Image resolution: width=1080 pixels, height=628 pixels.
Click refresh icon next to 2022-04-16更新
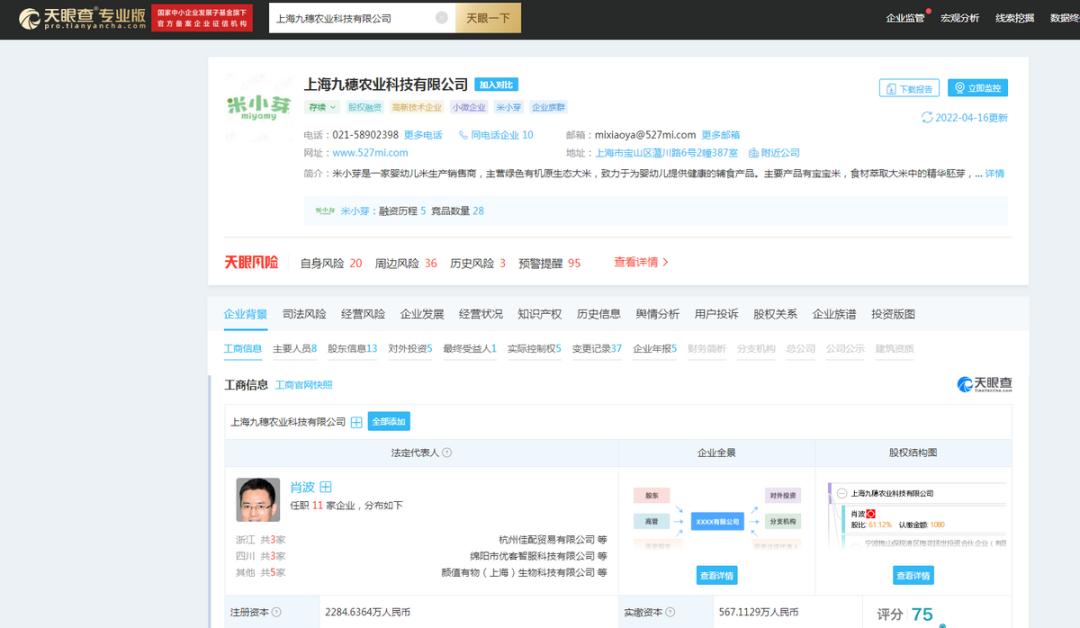tap(925, 117)
